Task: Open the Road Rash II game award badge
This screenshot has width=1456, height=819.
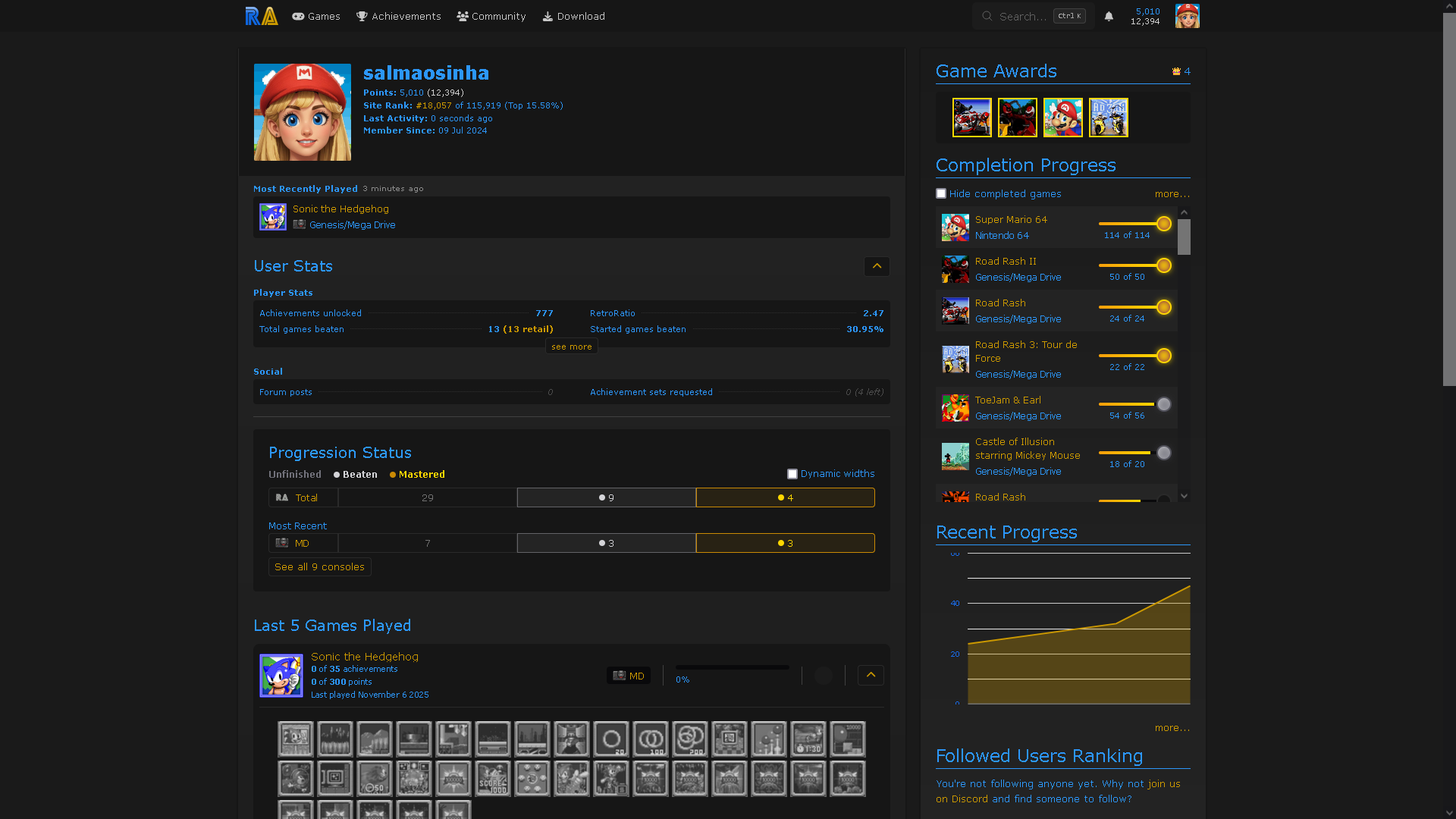Action: [x=1017, y=118]
